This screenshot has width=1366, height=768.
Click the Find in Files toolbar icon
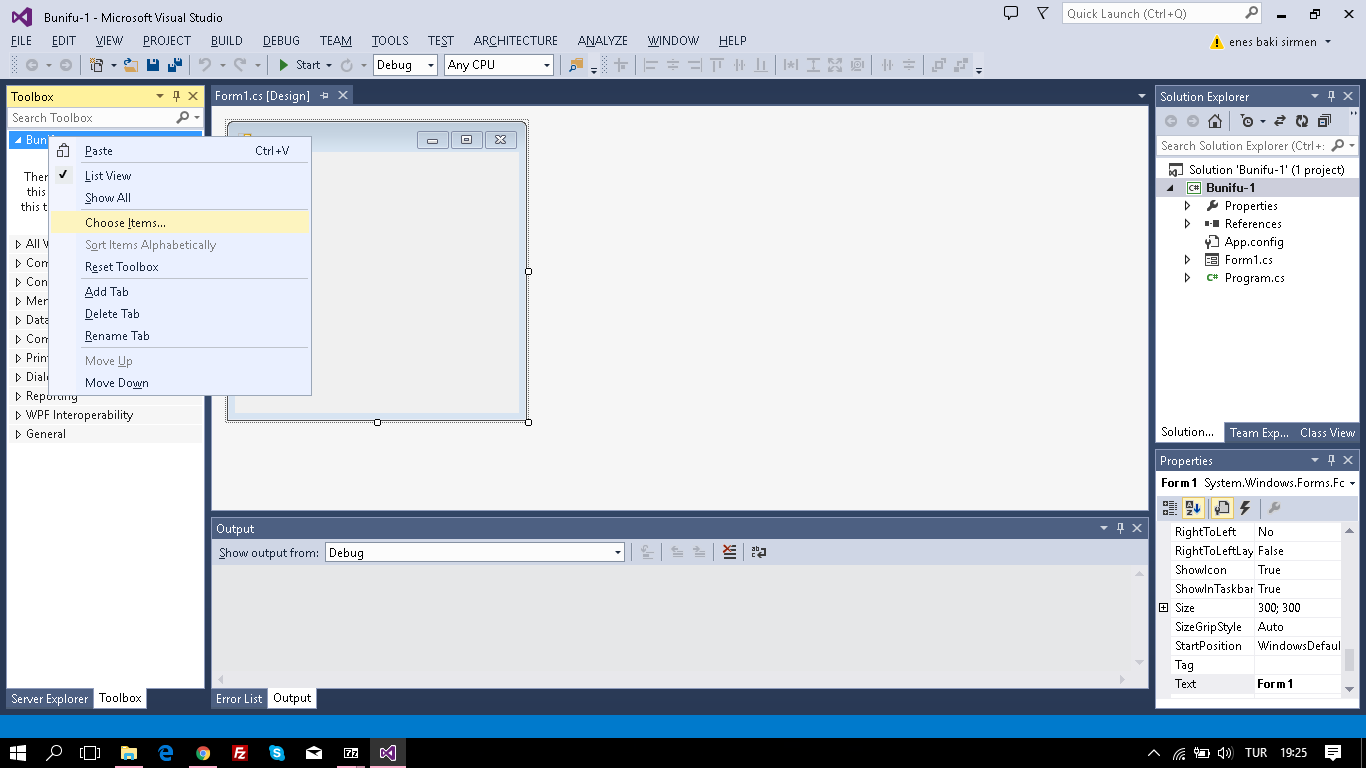pos(576,65)
